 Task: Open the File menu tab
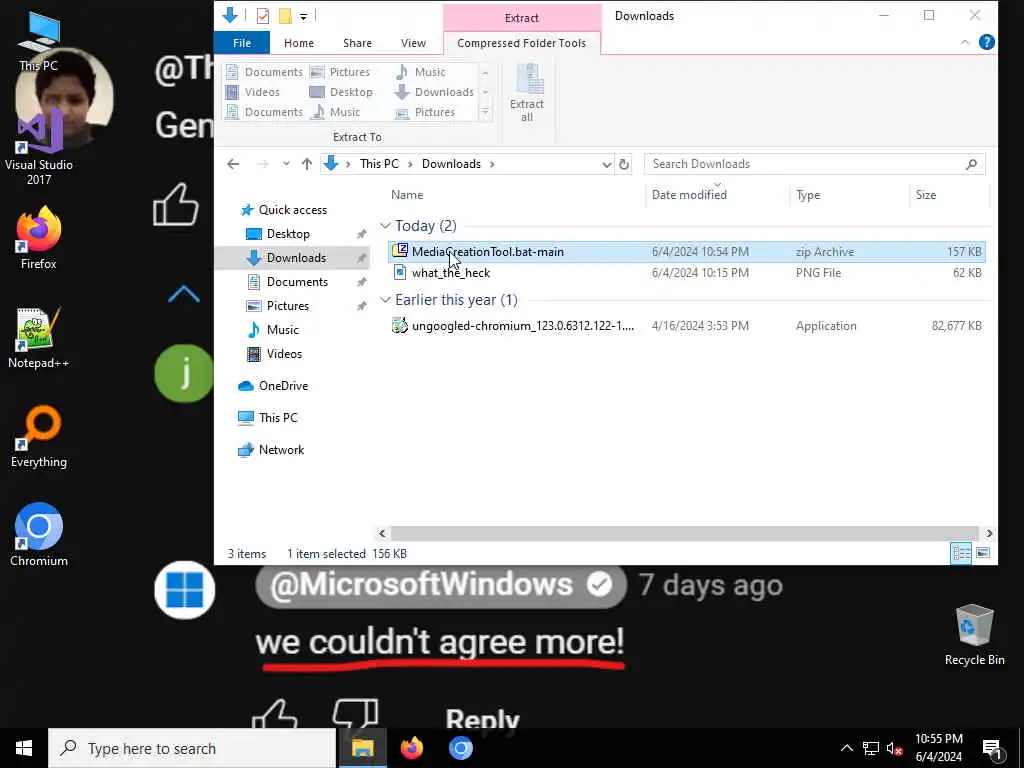[x=242, y=43]
